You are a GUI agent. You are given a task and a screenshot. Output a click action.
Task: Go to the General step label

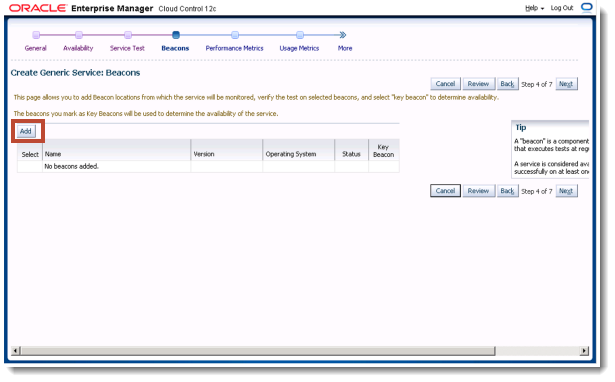coord(35,48)
